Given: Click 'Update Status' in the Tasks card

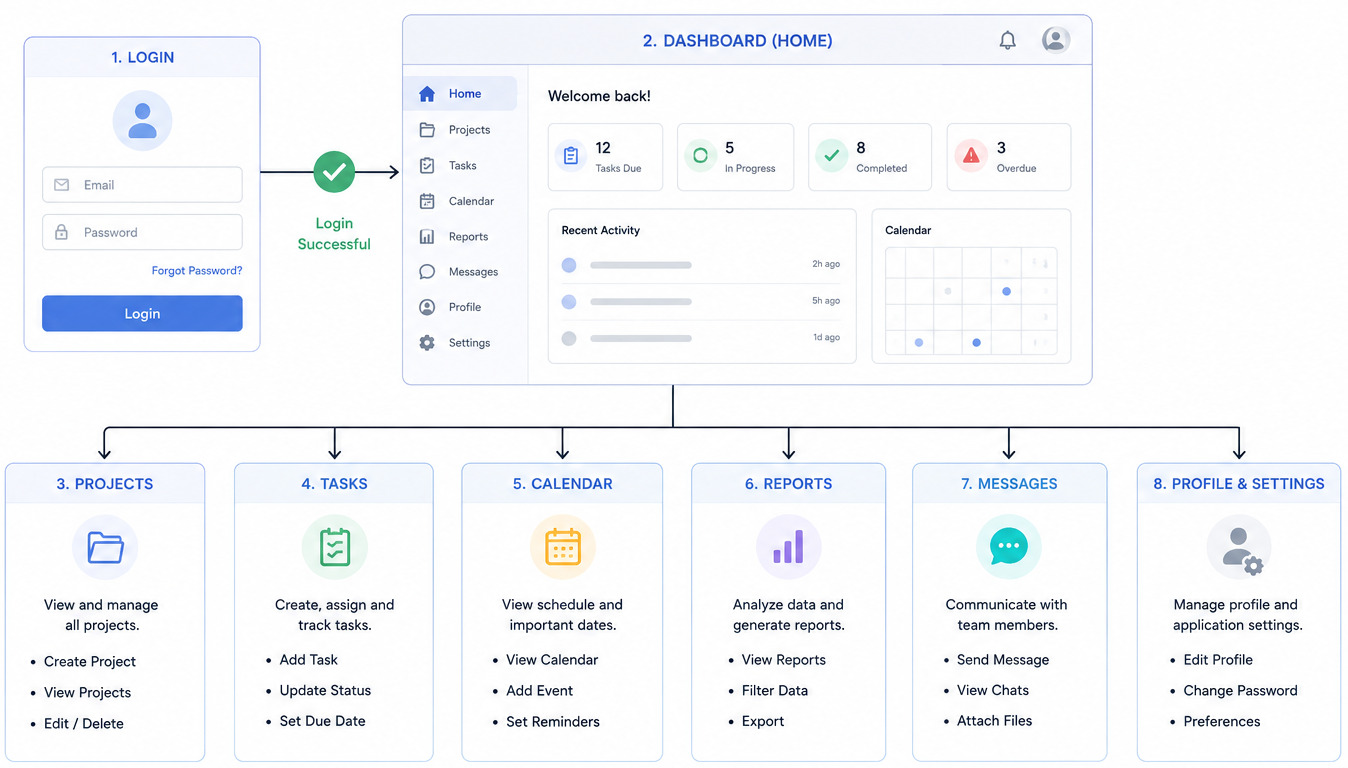Looking at the screenshot, I should (325, 691).
